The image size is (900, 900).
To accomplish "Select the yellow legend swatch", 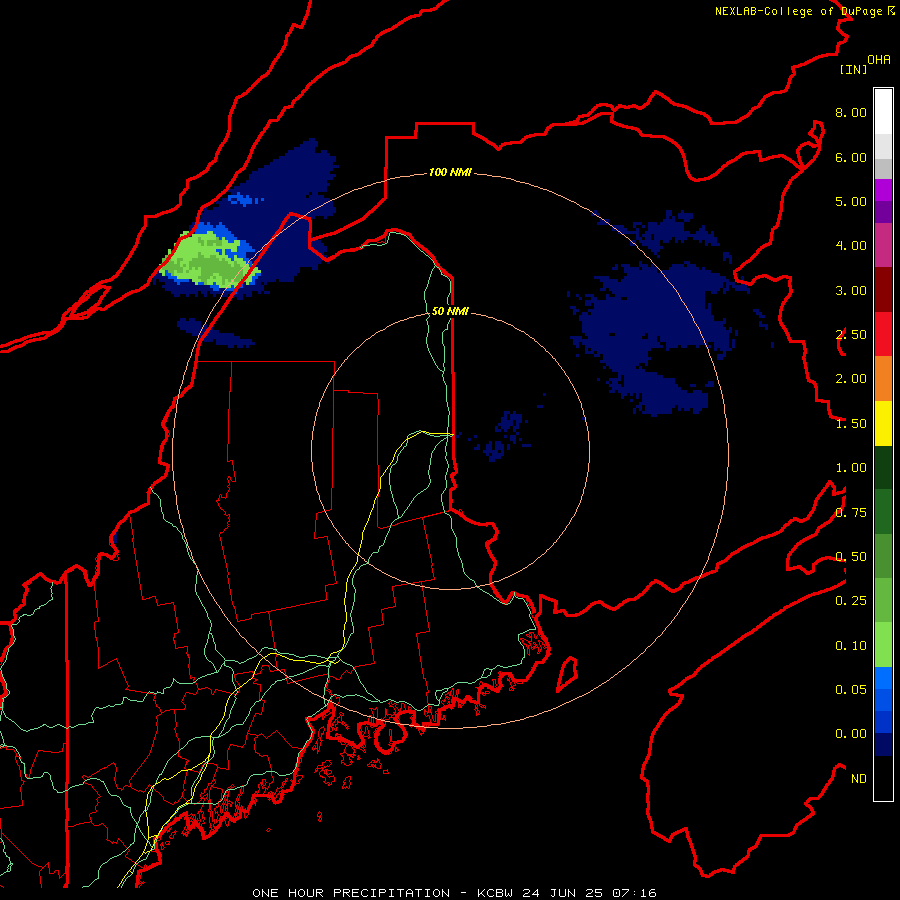I will [x=883, y=423].
